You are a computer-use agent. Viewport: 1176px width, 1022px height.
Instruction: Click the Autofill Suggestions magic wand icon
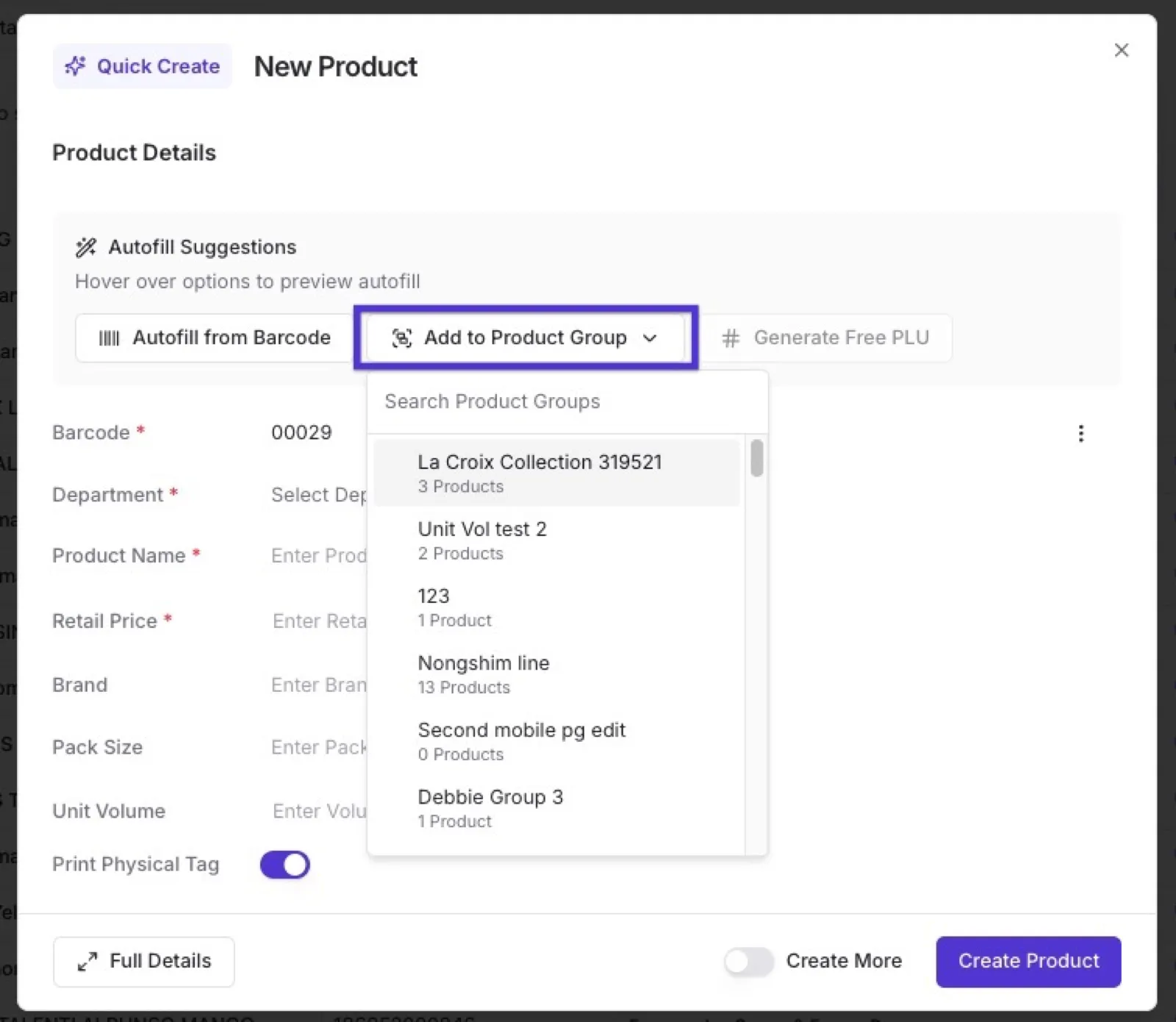86,247
